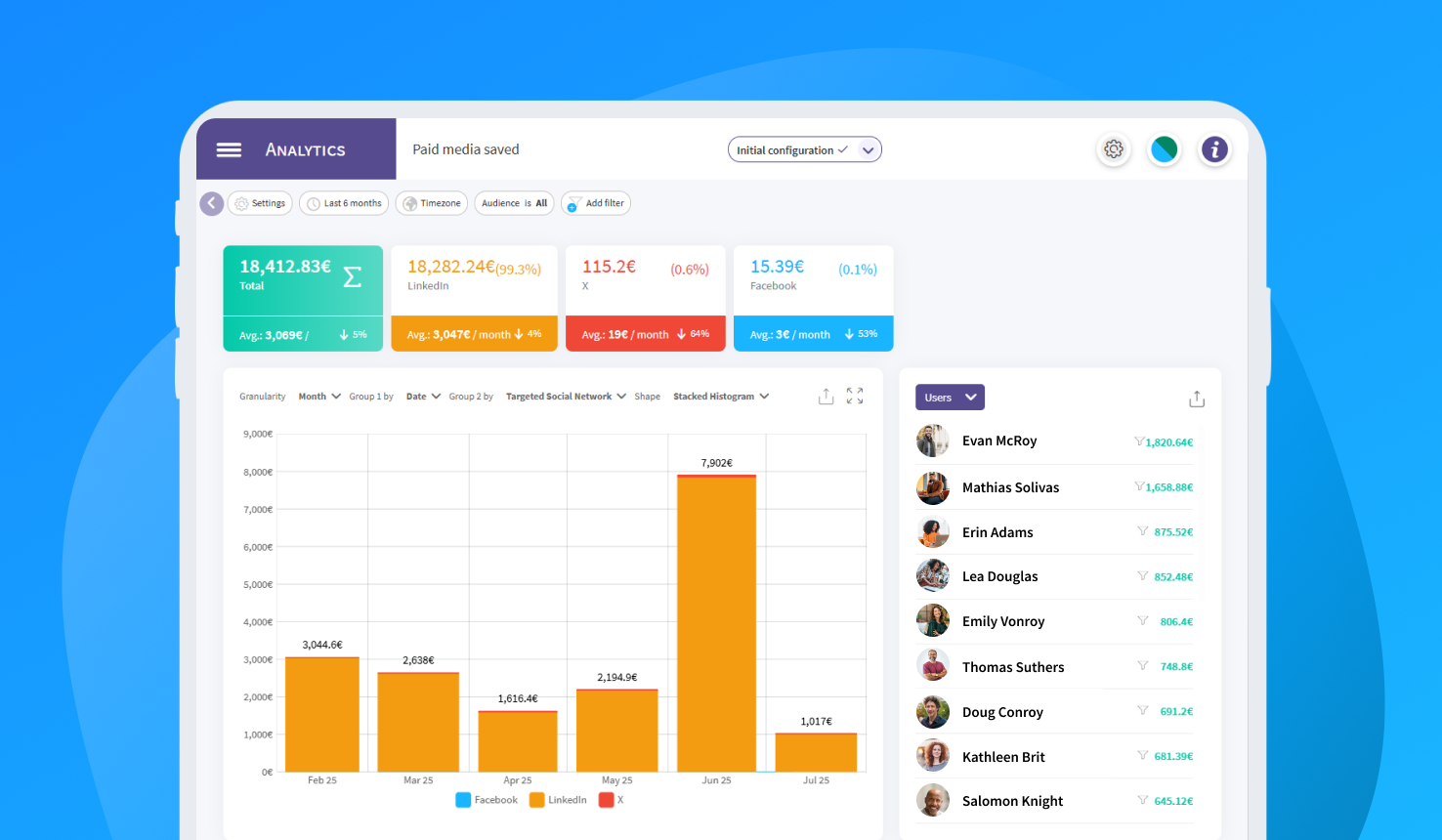Click Mathias Solivas's avatar
The height and width of the screenshot is (840, 1442).
932,487
